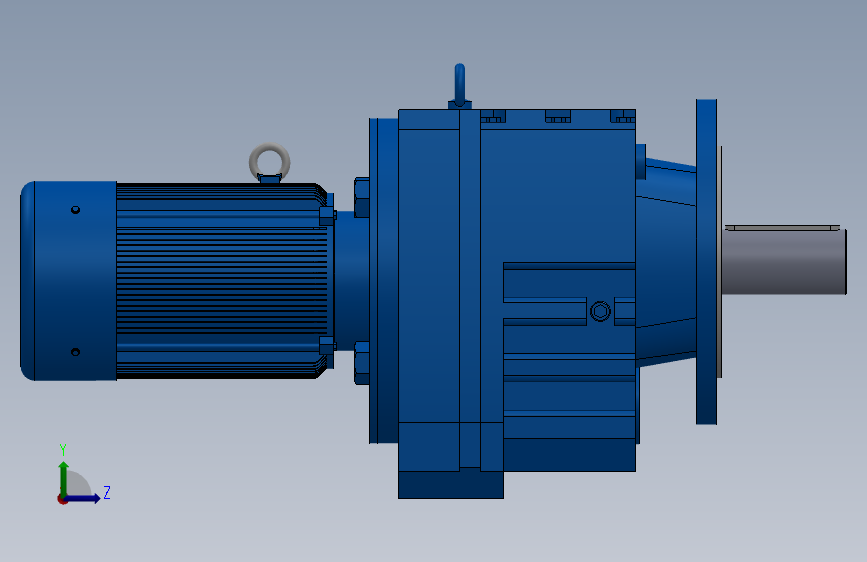Click the blue Z axis arrow of the triad

83,498
